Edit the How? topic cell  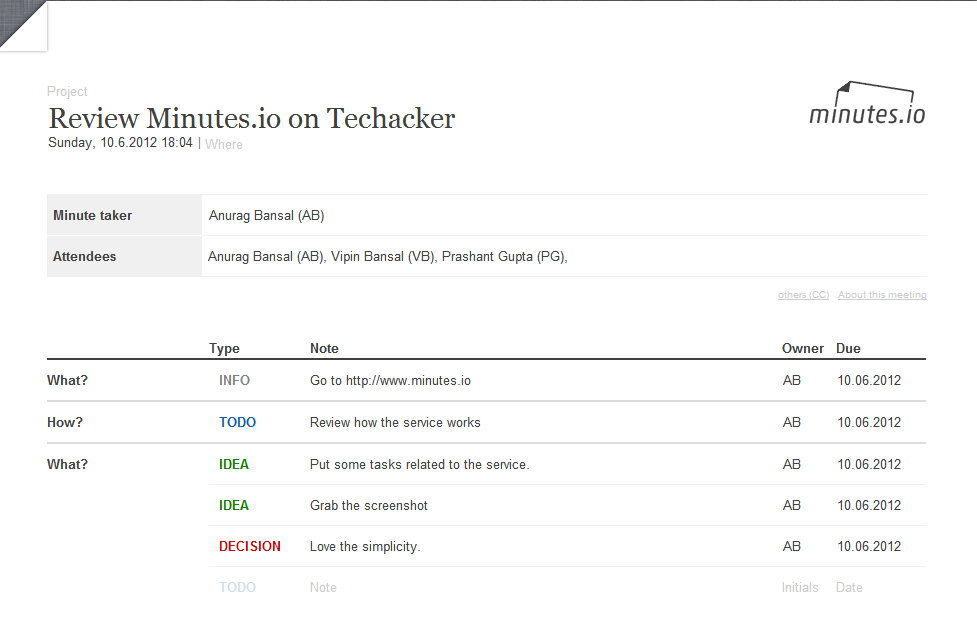(x=65, y=422)
